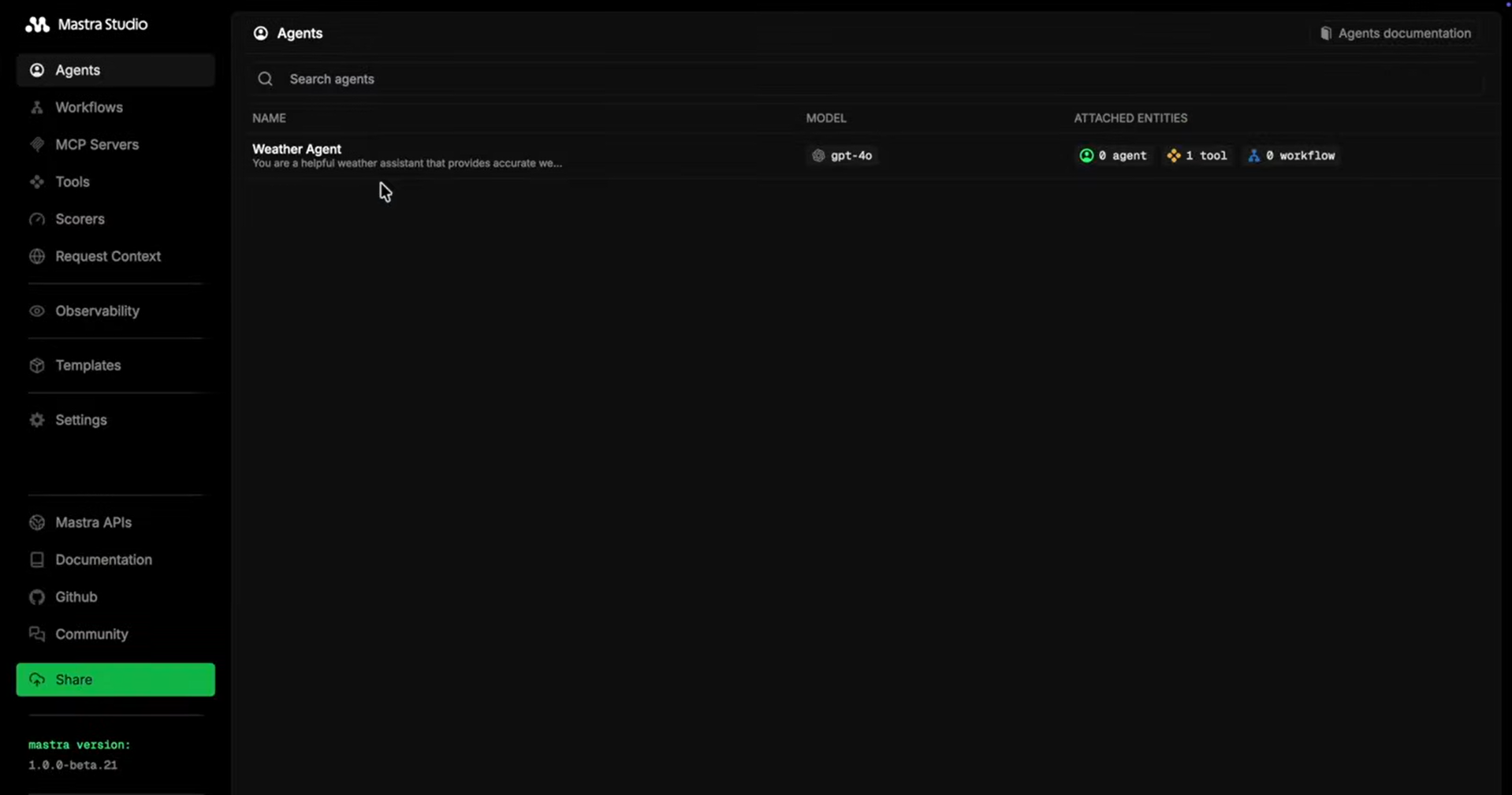Click the MCP Servers sidebar icon
The image size is (1512, 795).
pyautogui.click(x=37, y=144)
